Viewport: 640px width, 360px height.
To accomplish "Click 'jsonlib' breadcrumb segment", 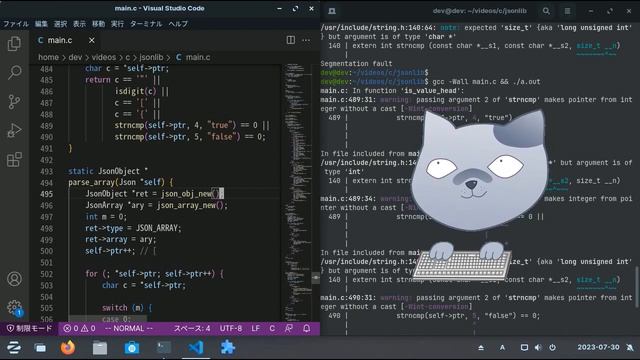I will pyautogui.click(x=151, y=57).
